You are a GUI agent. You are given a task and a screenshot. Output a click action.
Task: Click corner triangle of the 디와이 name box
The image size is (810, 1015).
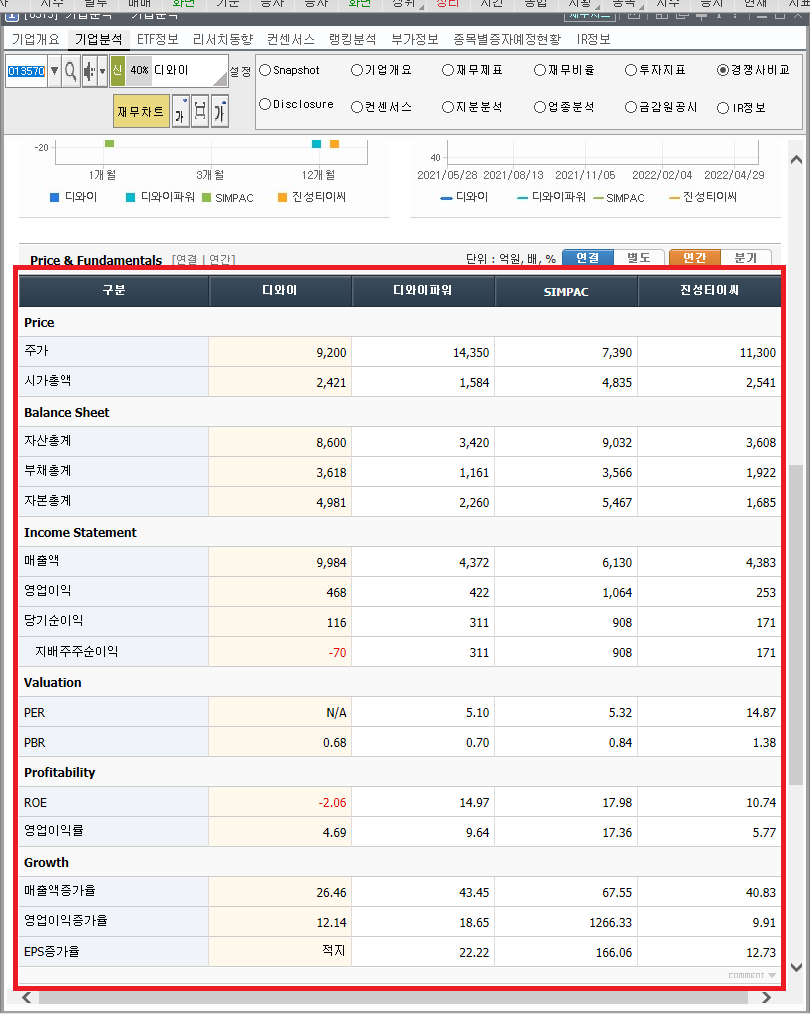click(x=221, y=79)
